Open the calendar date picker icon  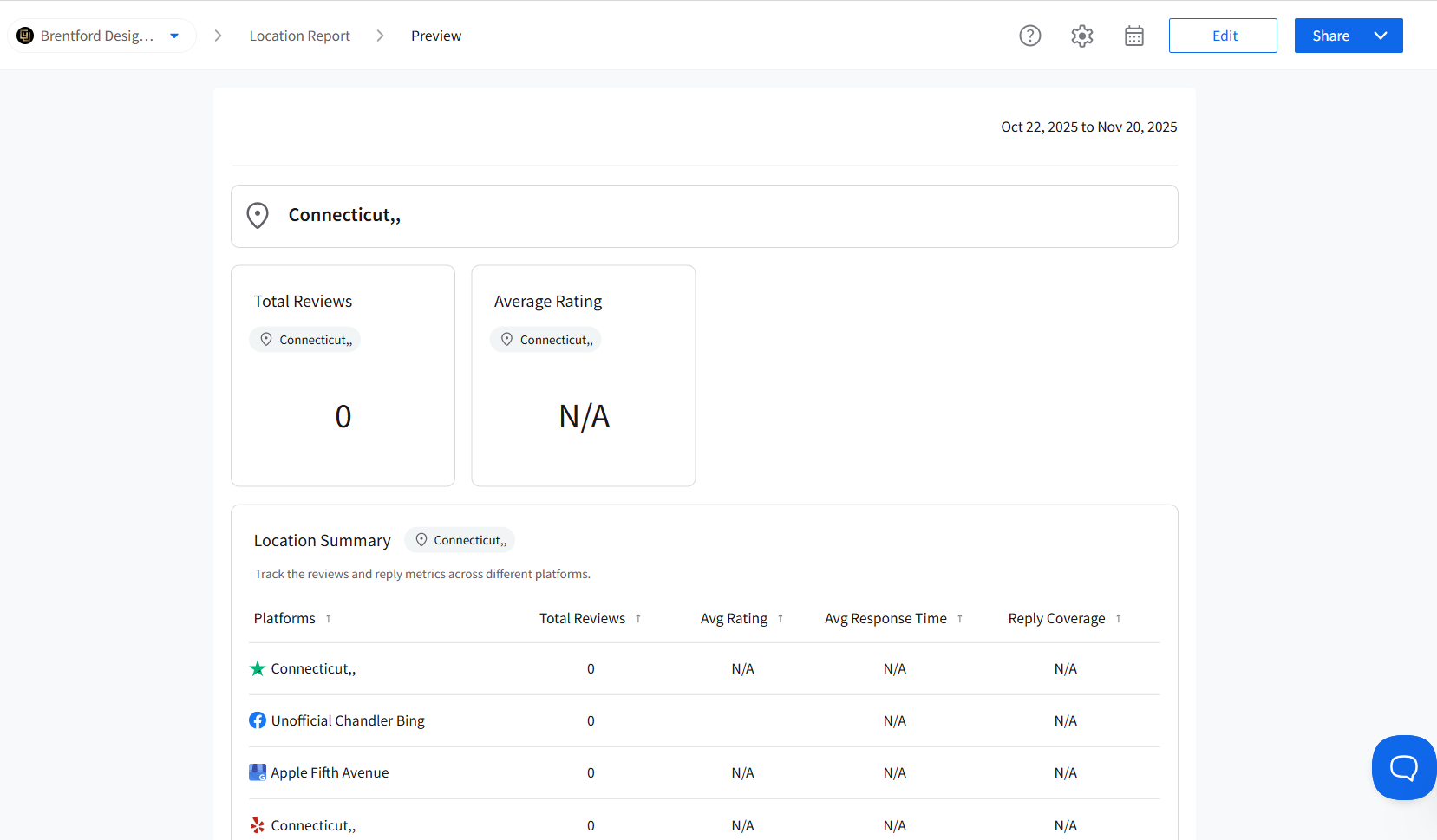click(x=1134, y=36)
